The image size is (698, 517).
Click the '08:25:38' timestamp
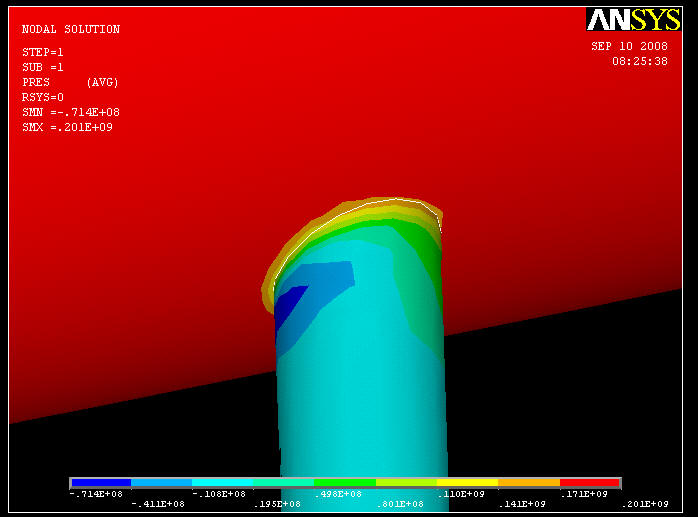(640, 61)
